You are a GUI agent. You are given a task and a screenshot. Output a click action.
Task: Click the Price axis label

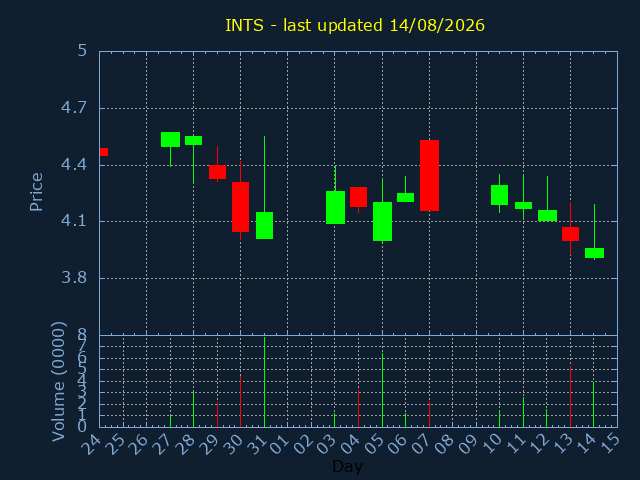pos(36,192)
